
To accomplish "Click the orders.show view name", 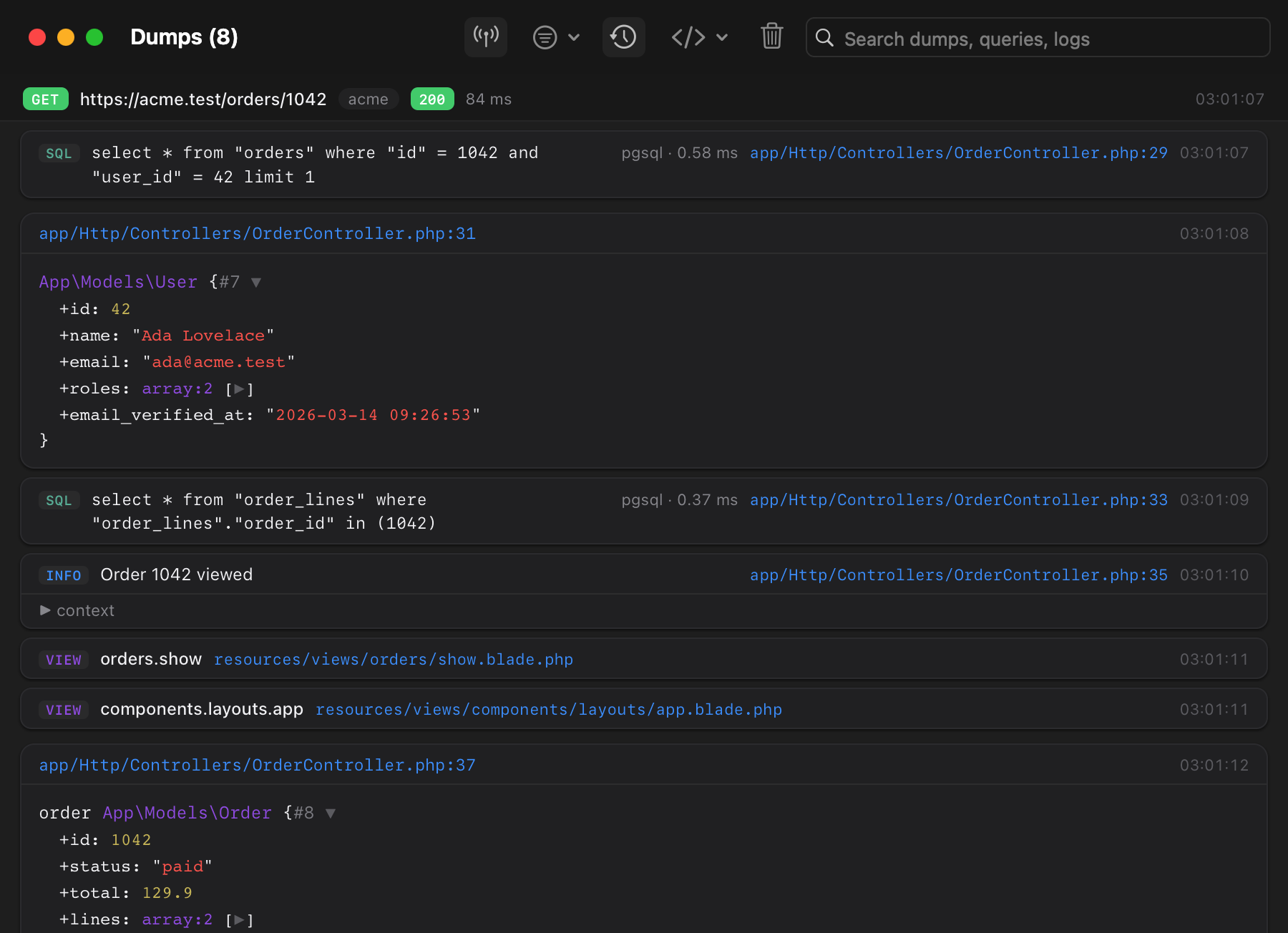I will (151, 659).
